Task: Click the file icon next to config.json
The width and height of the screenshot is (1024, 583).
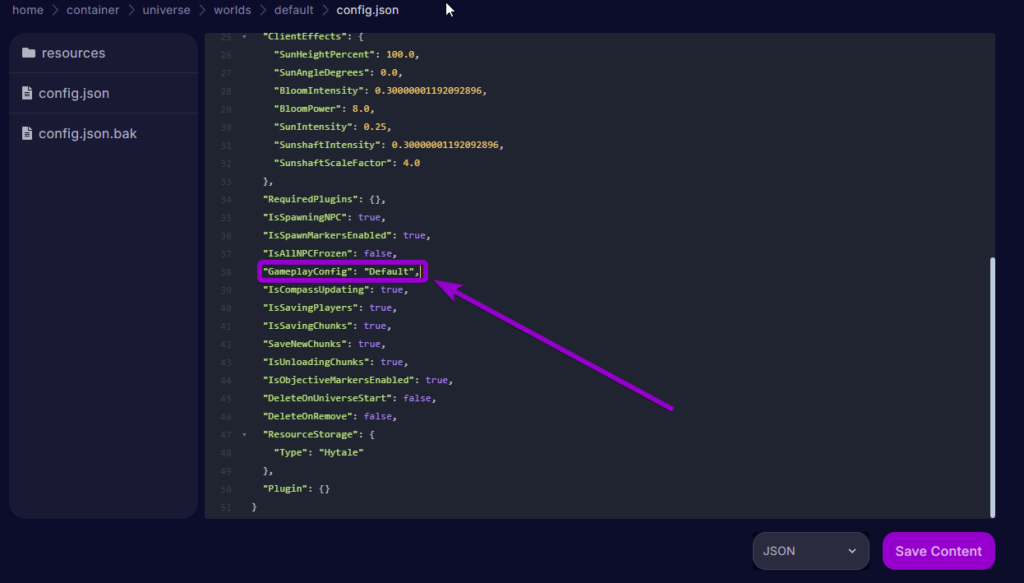Action: [x=28, y=93]
